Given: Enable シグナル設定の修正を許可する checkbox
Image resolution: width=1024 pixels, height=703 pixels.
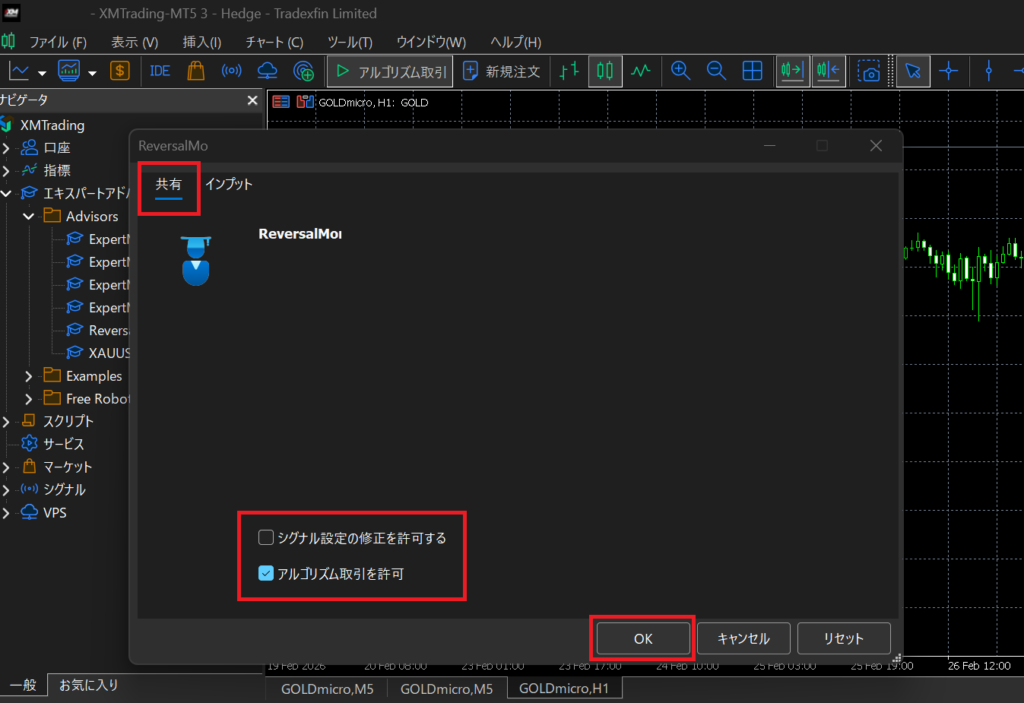Looking at the screenshot, I should 266,538.
